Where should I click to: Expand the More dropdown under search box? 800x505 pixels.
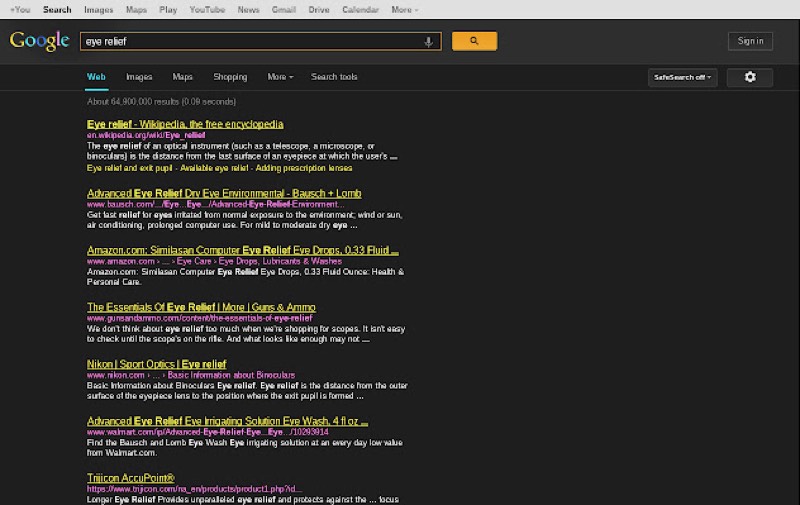tap(280, 77)
